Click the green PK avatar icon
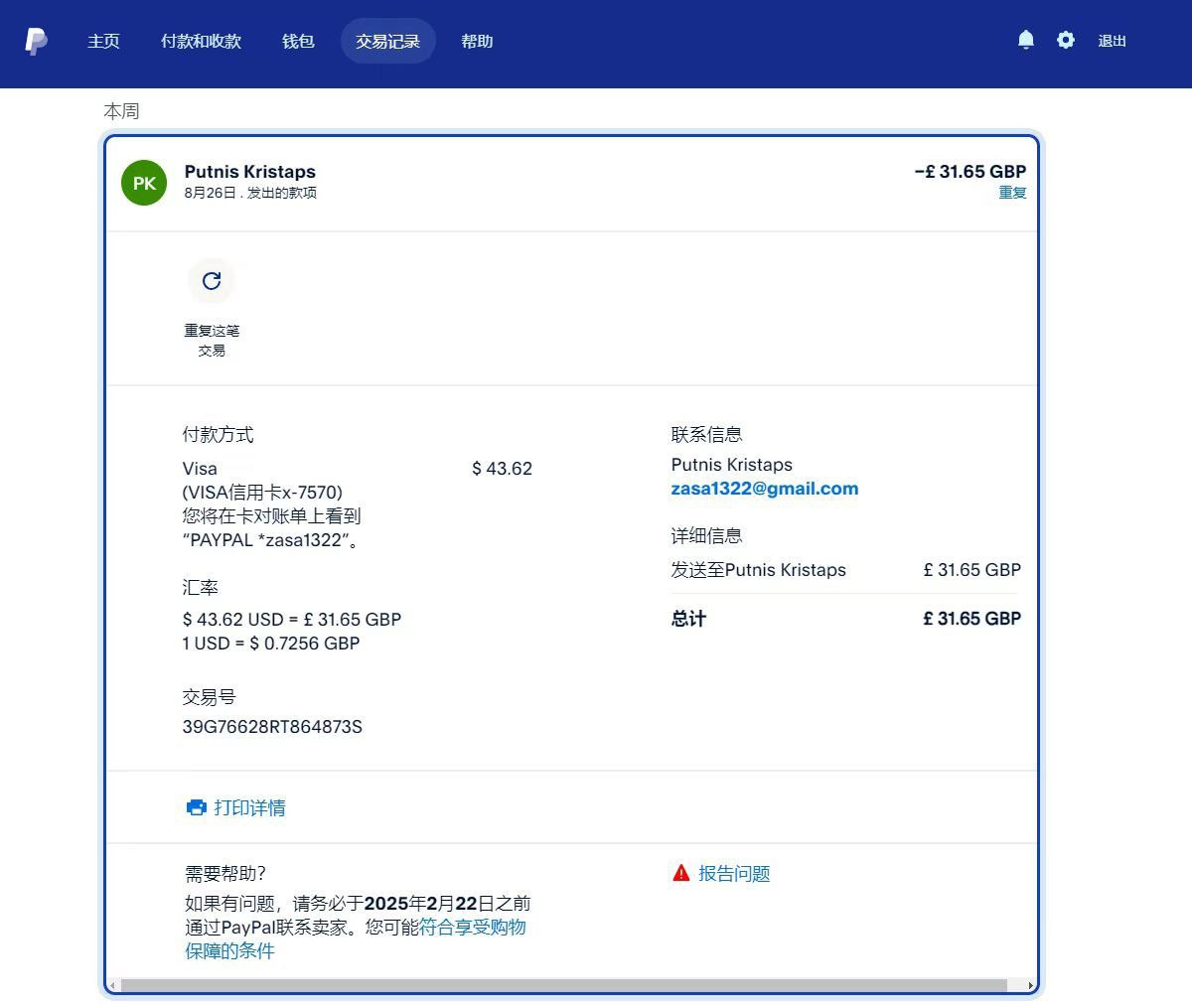The image size is (1192, 1008). pos(144,183)
